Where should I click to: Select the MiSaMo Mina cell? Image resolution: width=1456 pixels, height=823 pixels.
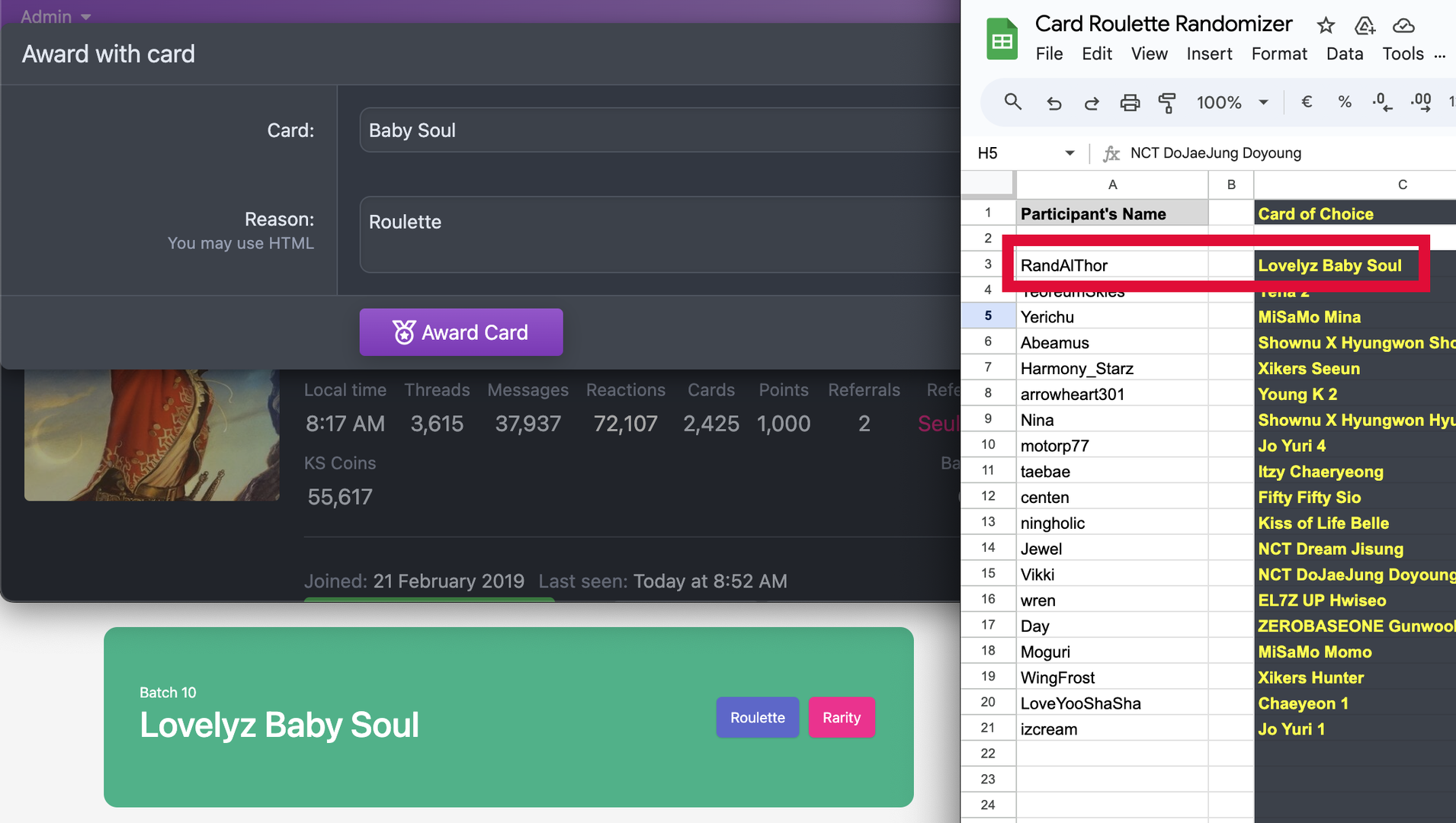coord(1355,317)
